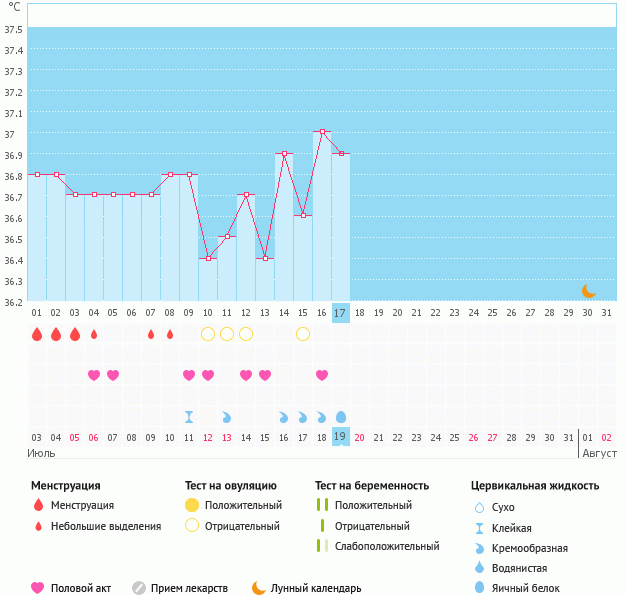Image resolution: width=626 pixels, height=595 pixels.
Task: Click the egg white fluid icon on day 17
Action: point(341,416)
